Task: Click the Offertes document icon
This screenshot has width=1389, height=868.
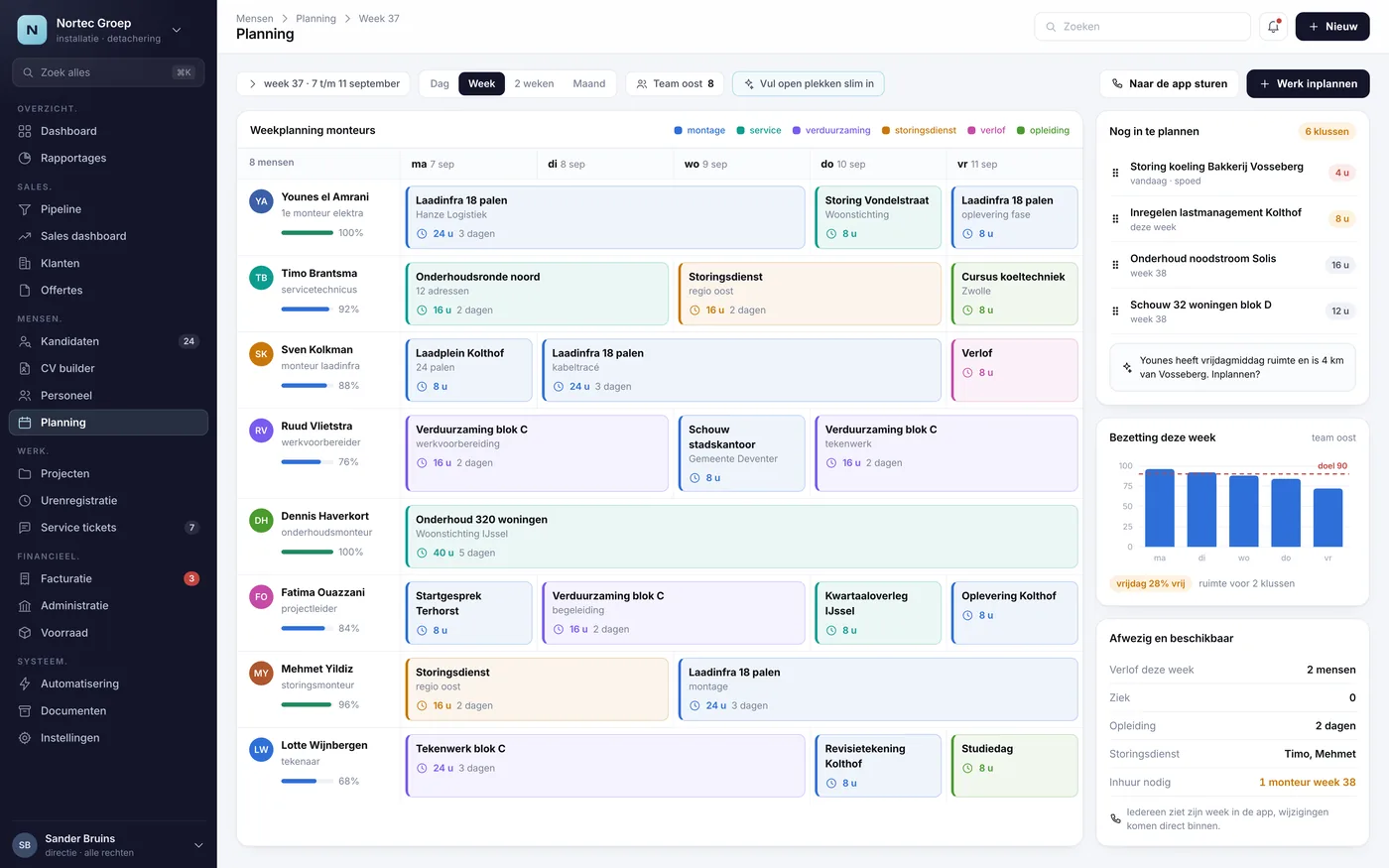Action: [25, 290]
